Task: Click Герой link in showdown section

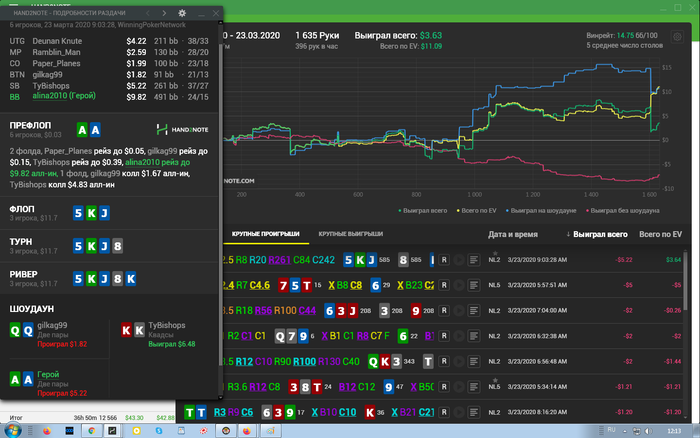Action: [x=48, y=374]
